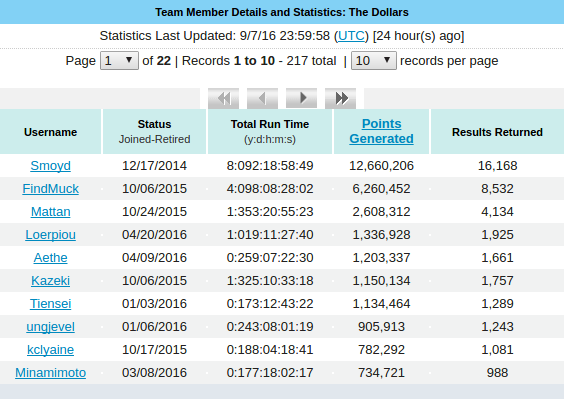Screen dimensions: 564x399
Task: Jump to the last page of records
Action: click(340, 98)
